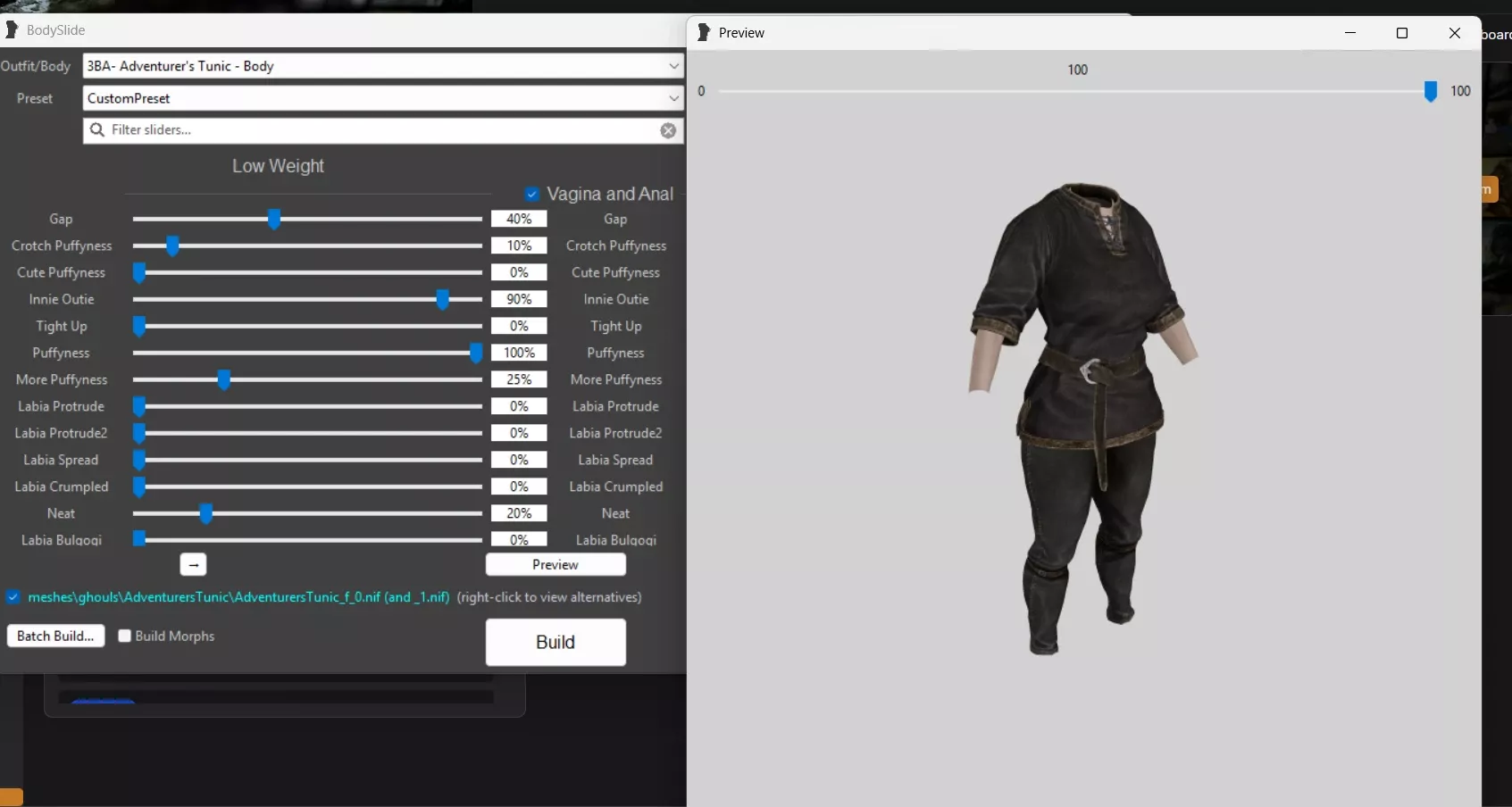Click the Neat 20% value field

point(519,513)
